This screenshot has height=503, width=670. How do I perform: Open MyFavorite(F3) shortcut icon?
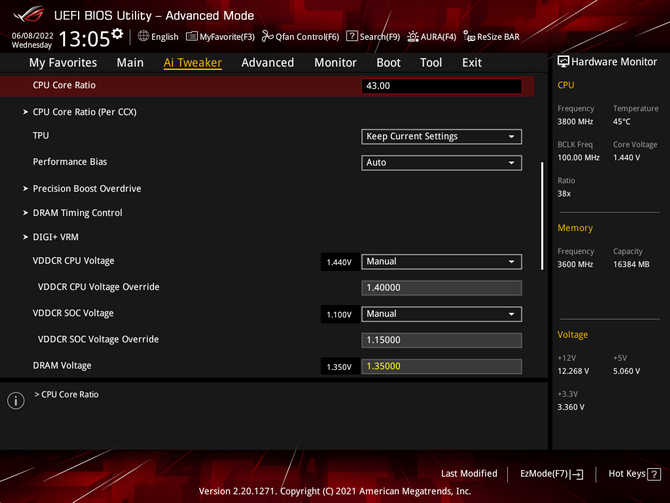192,37
